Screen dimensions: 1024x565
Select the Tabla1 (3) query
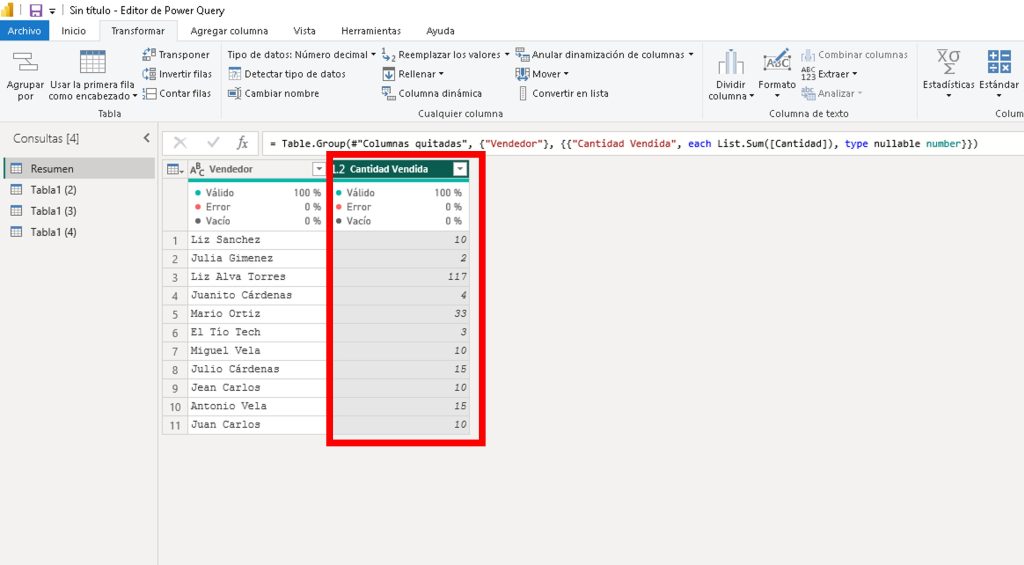coord(53,211)
